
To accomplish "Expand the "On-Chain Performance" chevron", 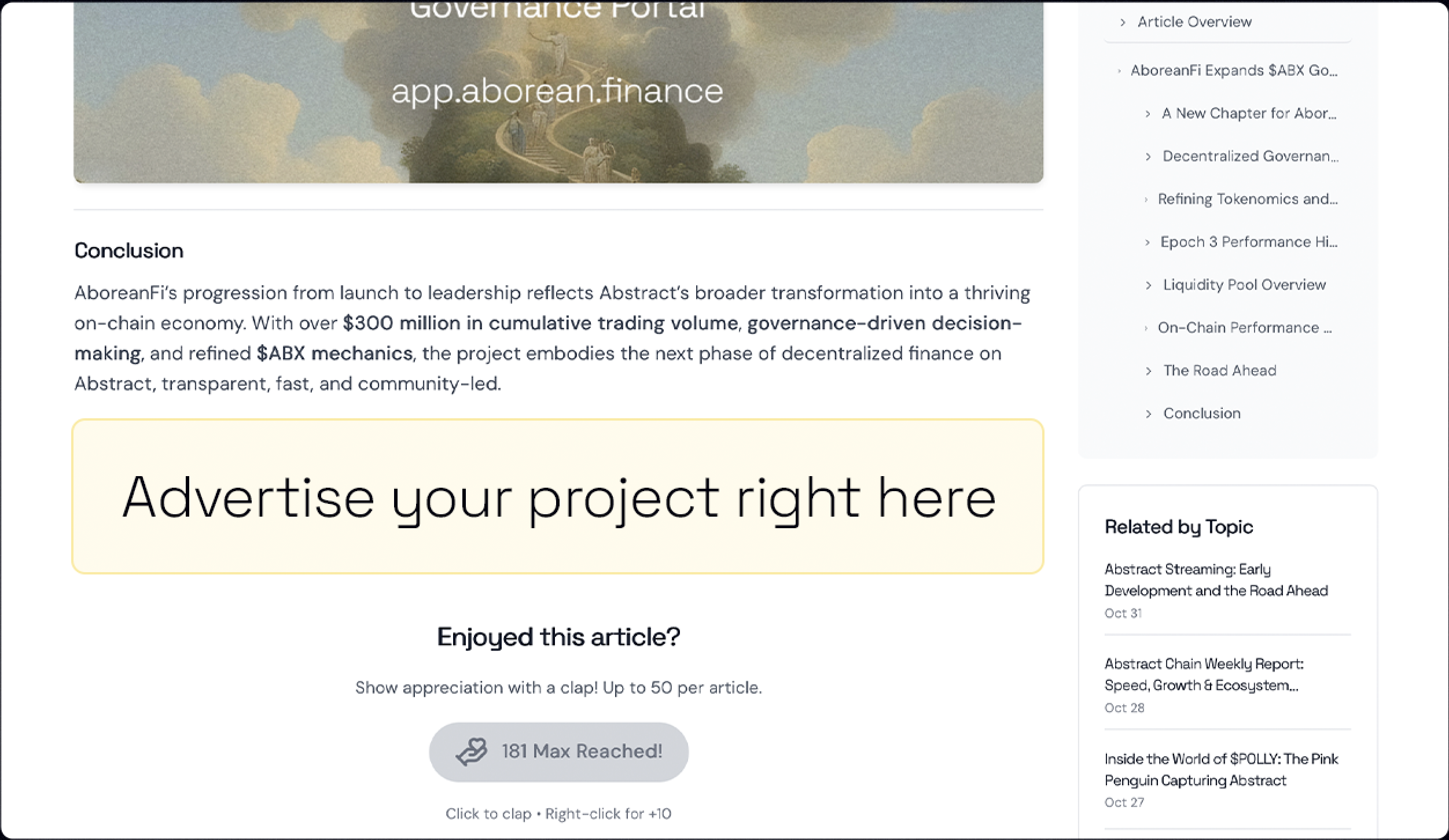I will click(1145, 327).
